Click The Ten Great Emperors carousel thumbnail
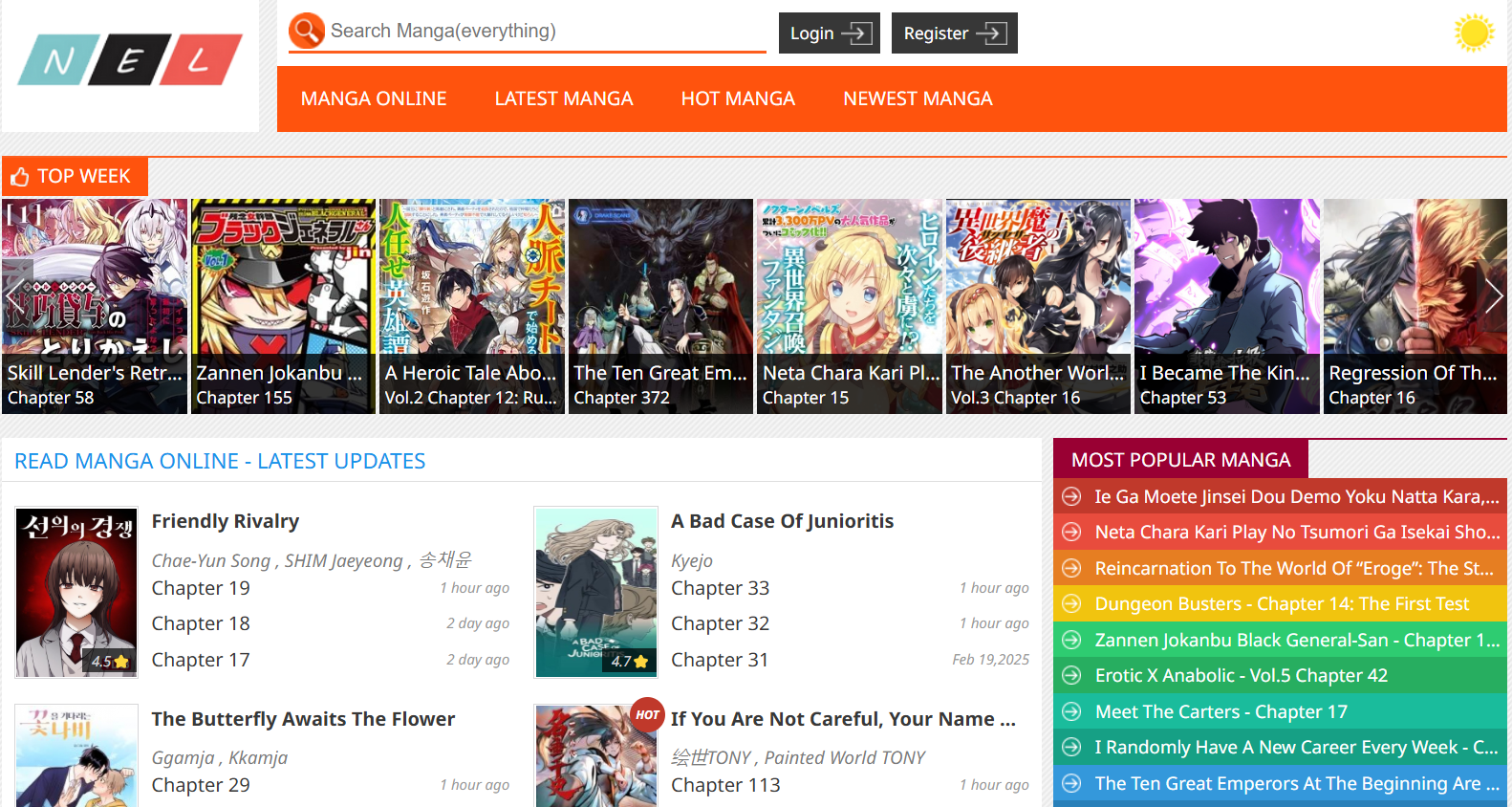Screen dimensions: 1512x807 click(660, 306)
